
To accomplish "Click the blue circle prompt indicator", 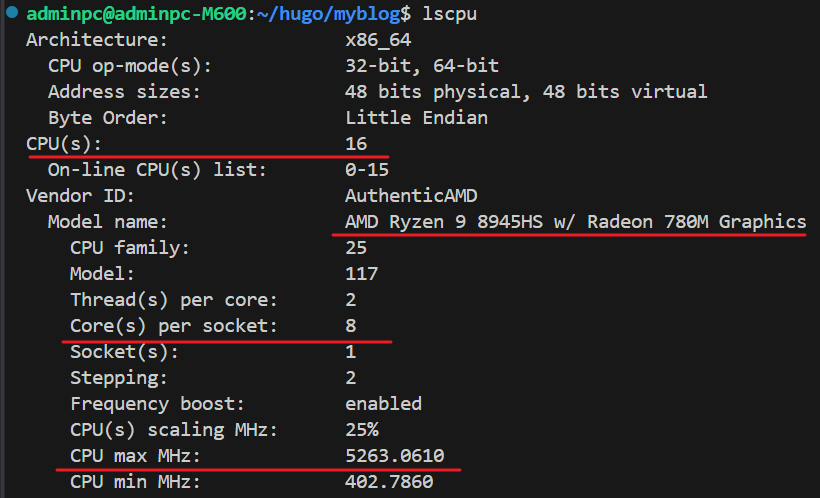I will click(x=12, y=12).
